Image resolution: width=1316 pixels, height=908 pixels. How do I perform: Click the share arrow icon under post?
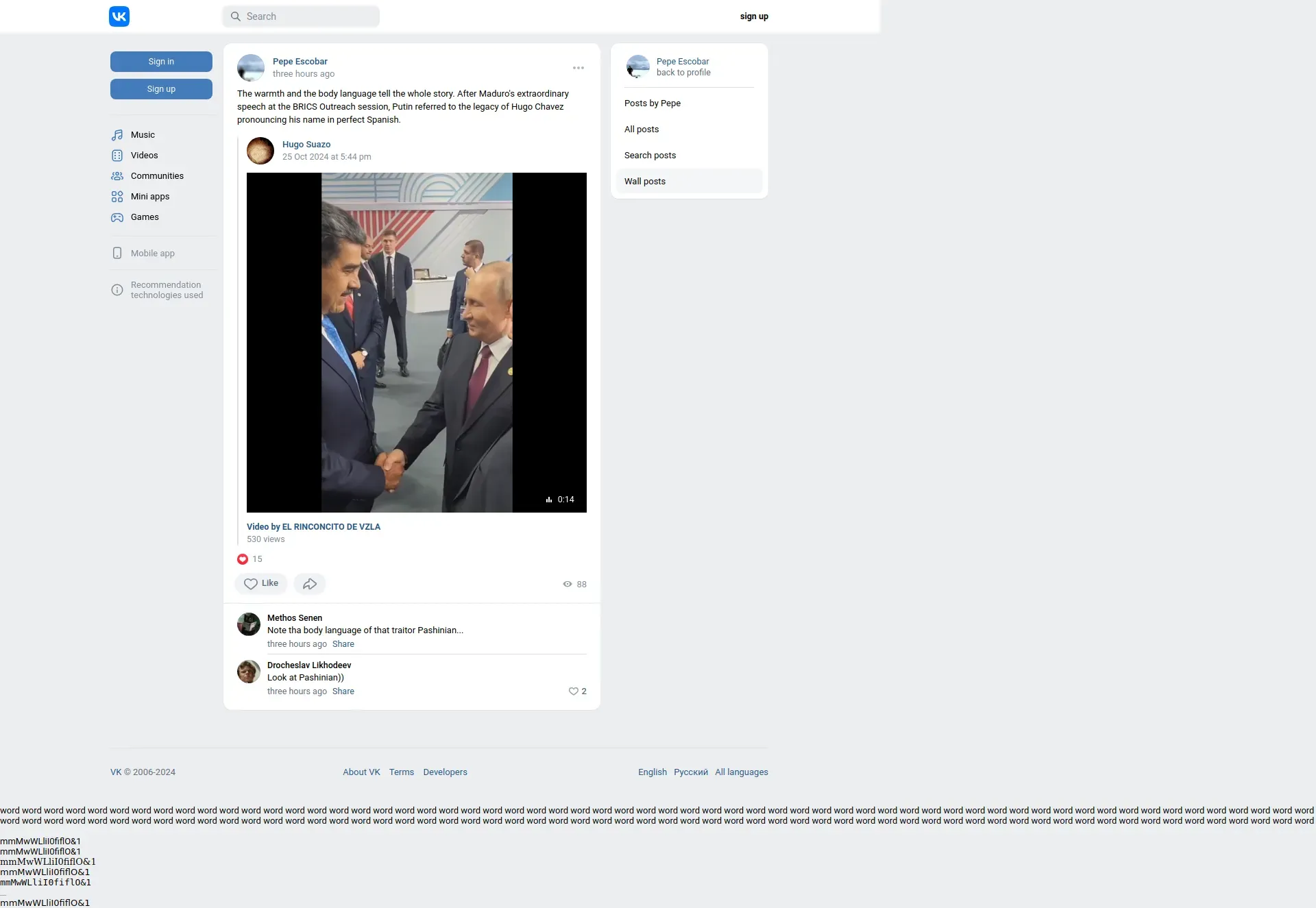[310, 584]
